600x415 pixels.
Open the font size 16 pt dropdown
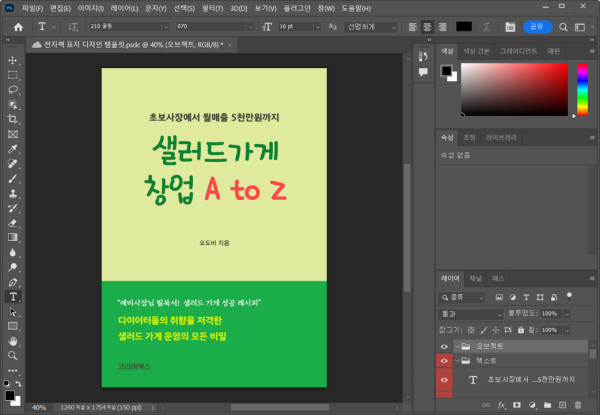(x=317, y=27)
